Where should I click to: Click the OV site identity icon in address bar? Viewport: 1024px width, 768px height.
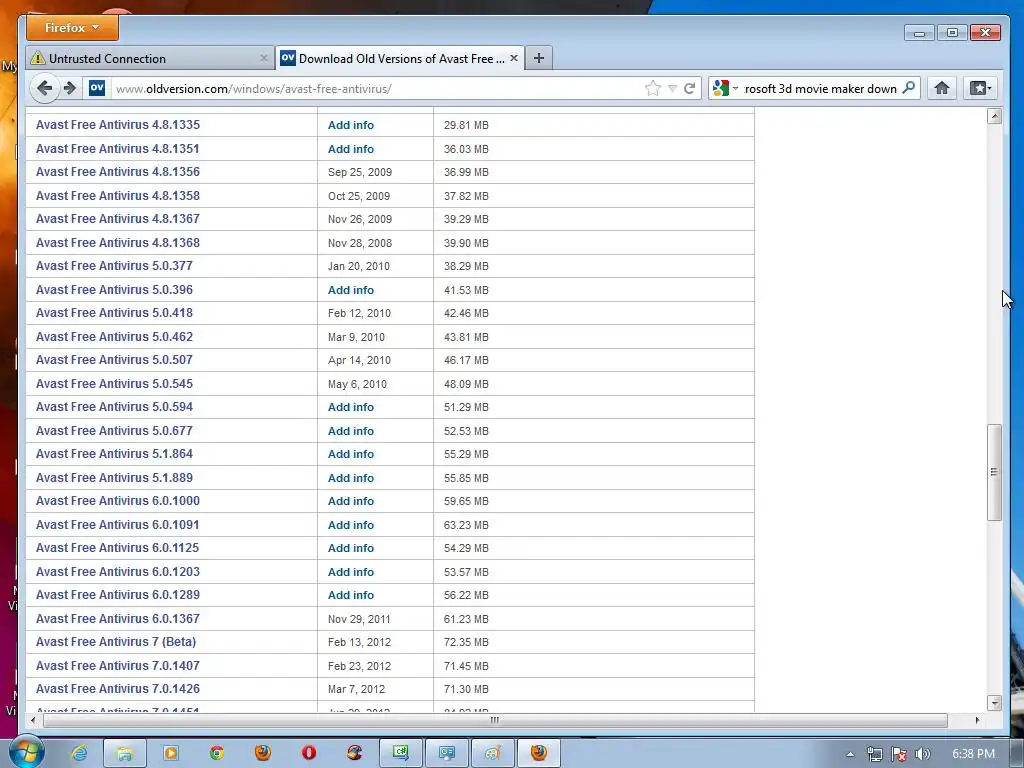click(97, 88)
